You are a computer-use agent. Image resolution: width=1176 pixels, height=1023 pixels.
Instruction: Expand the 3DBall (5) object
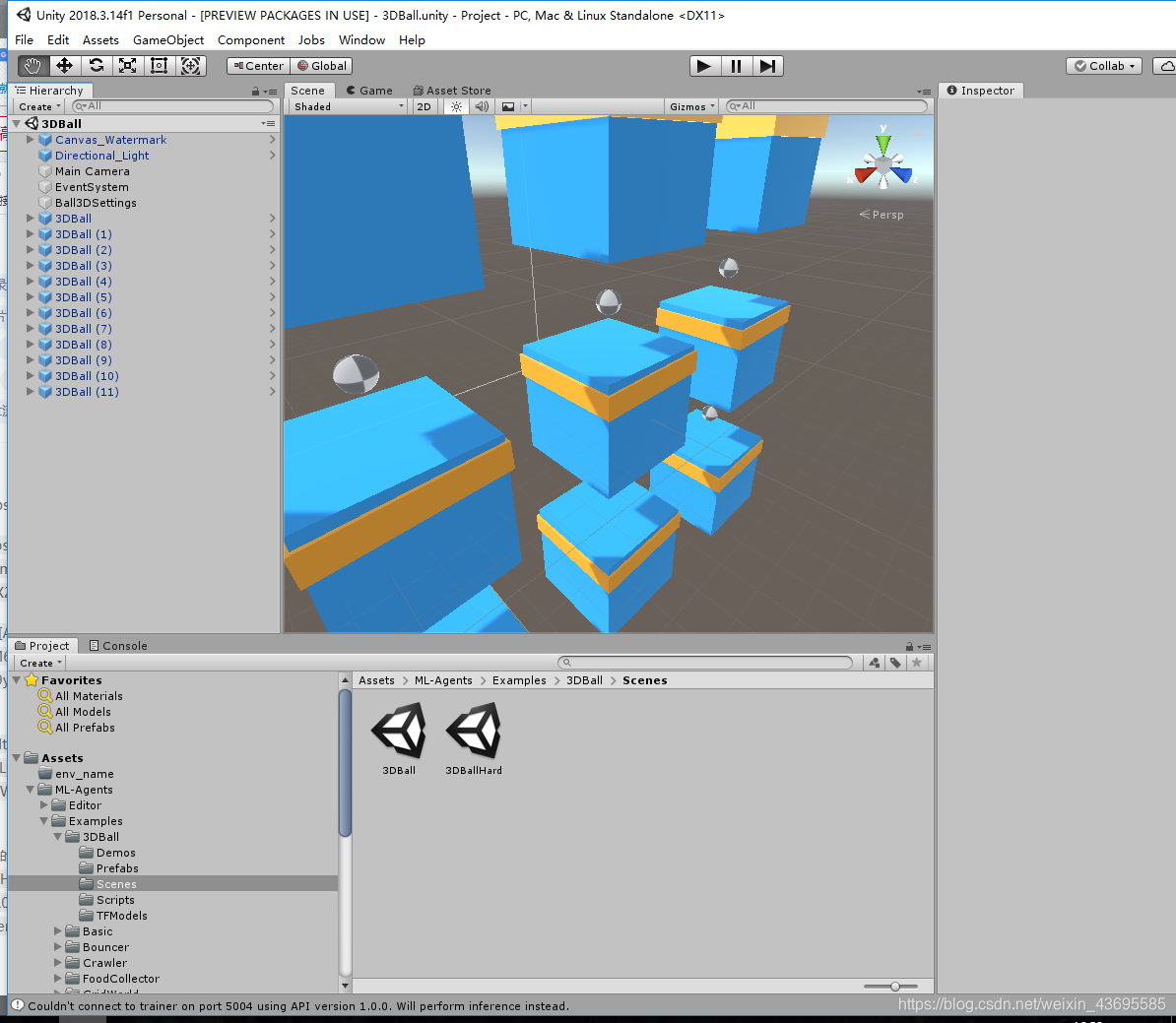30,297
